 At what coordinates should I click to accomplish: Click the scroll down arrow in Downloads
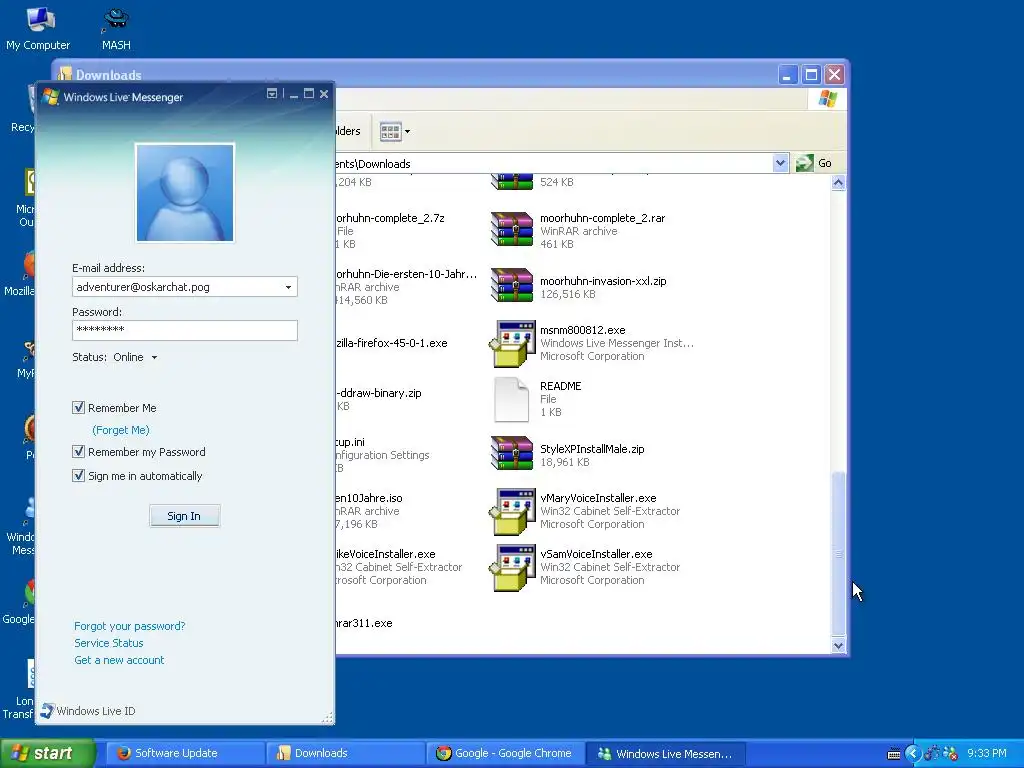839,646
